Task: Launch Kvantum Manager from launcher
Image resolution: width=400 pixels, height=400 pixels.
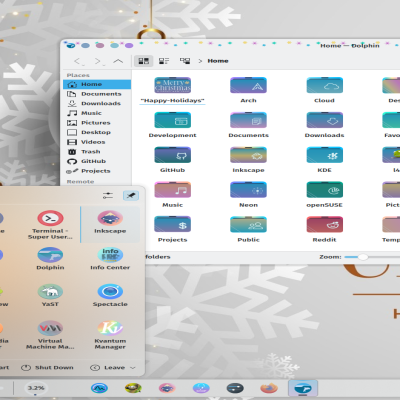Action: (x=110, y=335)
